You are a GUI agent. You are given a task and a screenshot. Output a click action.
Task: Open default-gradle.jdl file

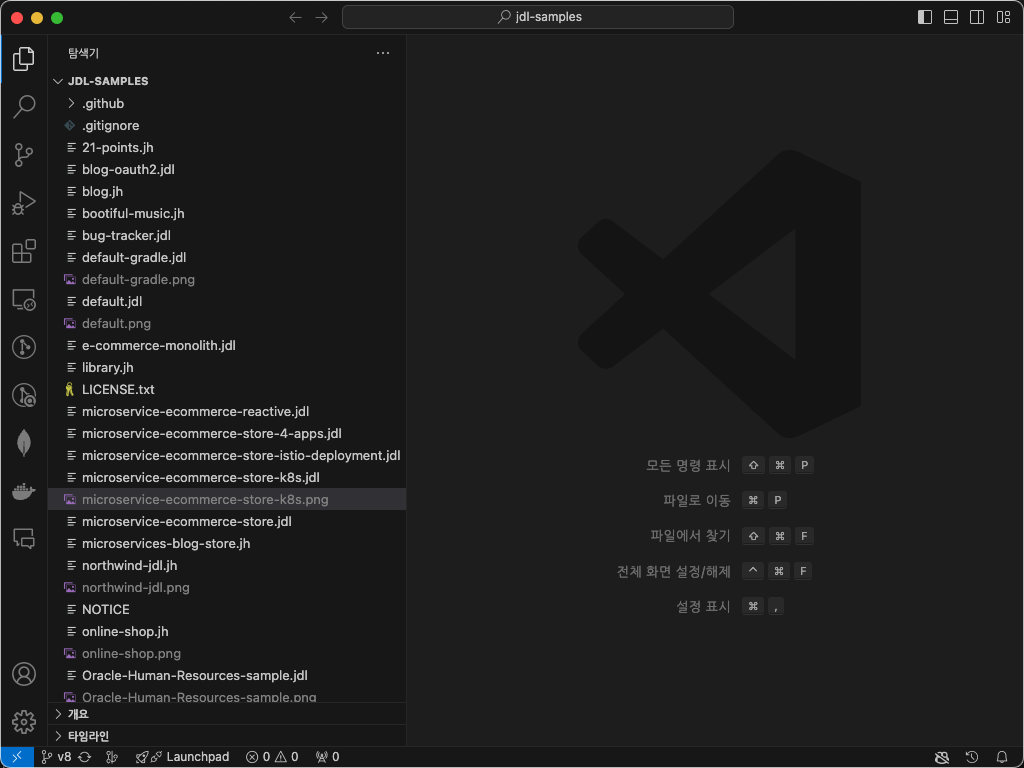click(227, 257)
